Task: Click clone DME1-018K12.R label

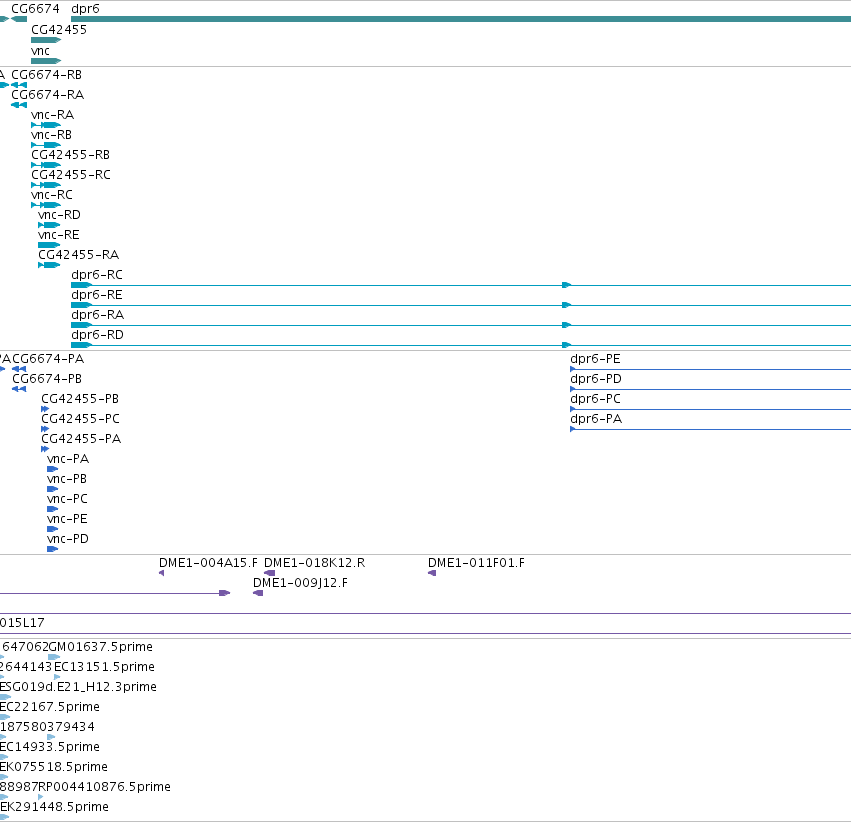Action: [315, 563]
